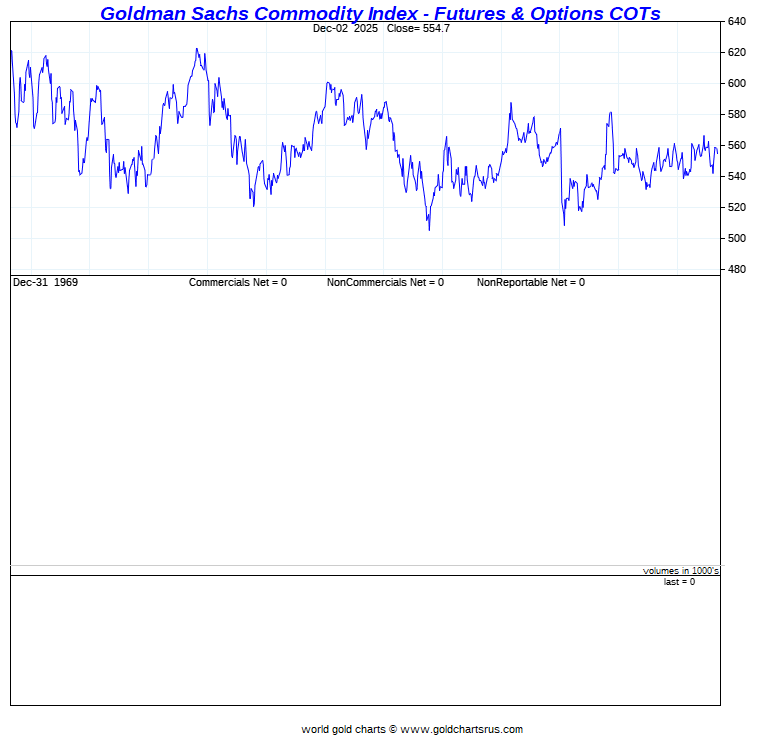Image resolution: width=760 pixels, height=735 pixels.
Task: Click the 540 axis value
Action: 737,176
